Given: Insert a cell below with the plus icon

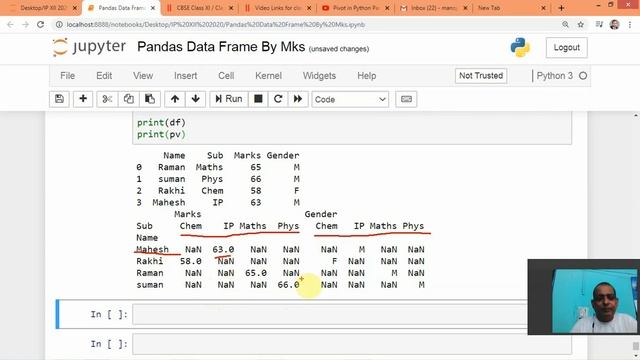Looking at the screenshot, I should (83, 99).
